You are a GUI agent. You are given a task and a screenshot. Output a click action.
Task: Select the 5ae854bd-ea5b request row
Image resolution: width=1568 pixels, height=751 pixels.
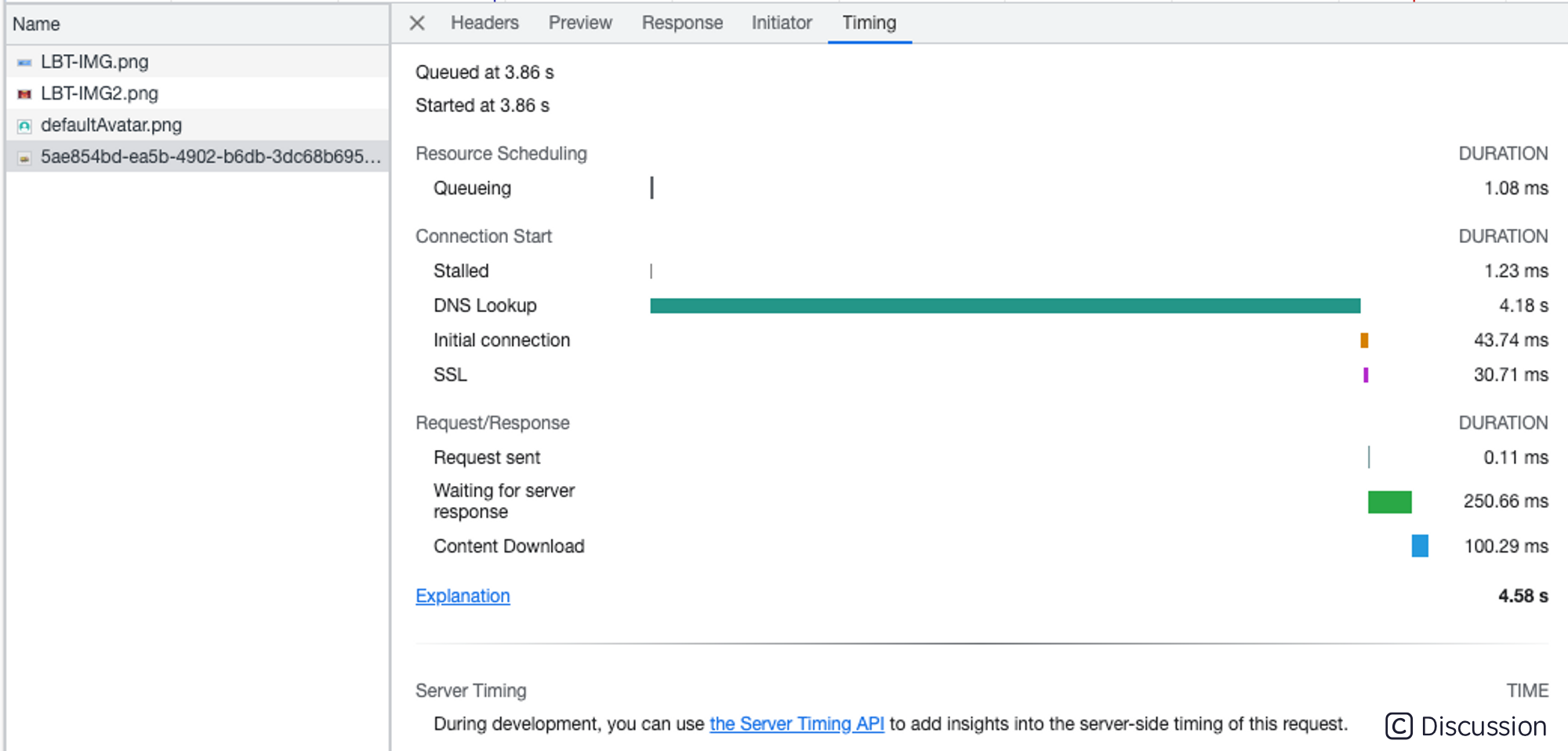click(198, 157)
